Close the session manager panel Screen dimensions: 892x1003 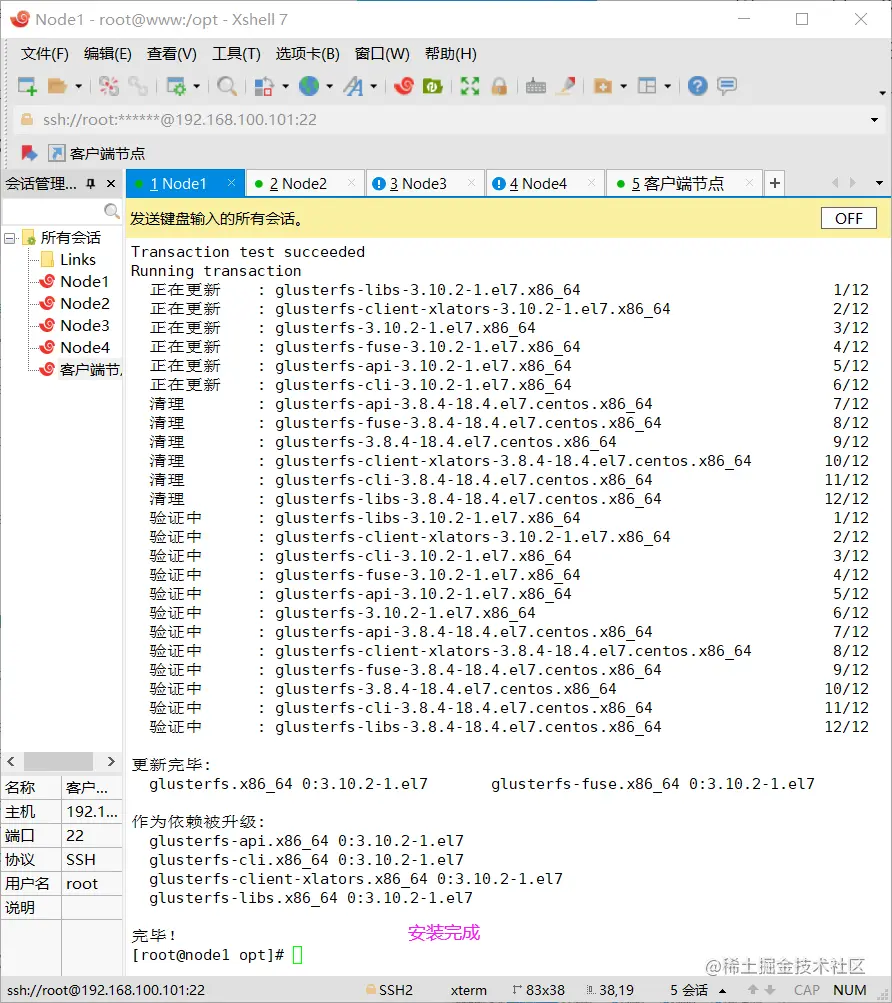point(111,184)
